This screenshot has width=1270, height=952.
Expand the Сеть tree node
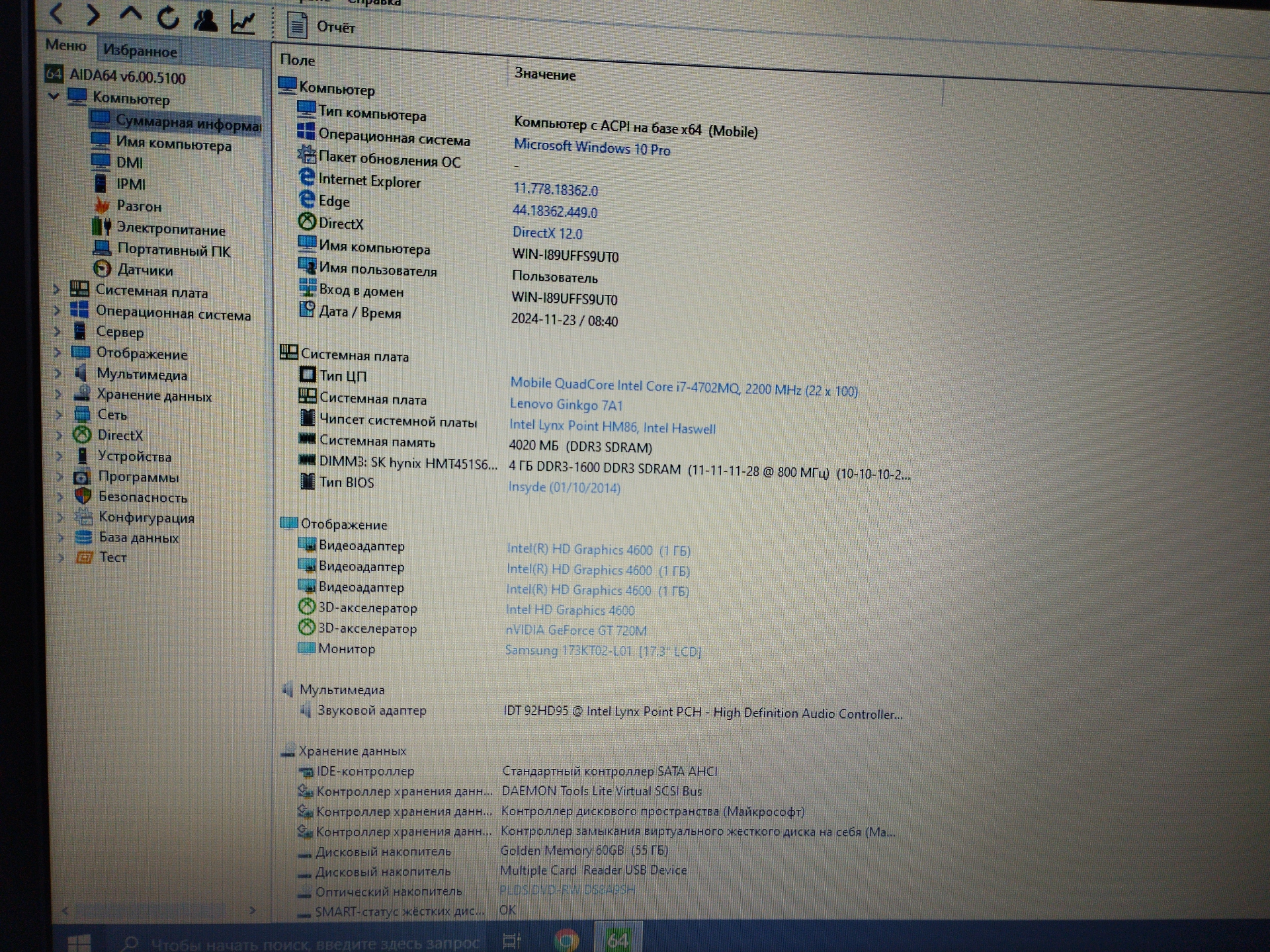[x=59, y=415]
